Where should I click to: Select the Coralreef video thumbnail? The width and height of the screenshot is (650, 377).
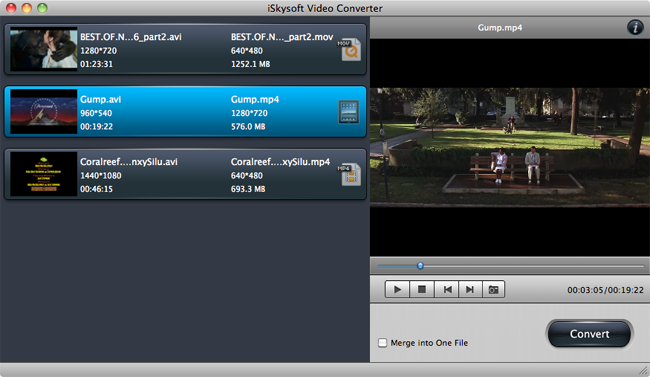[x=44, y=174]
